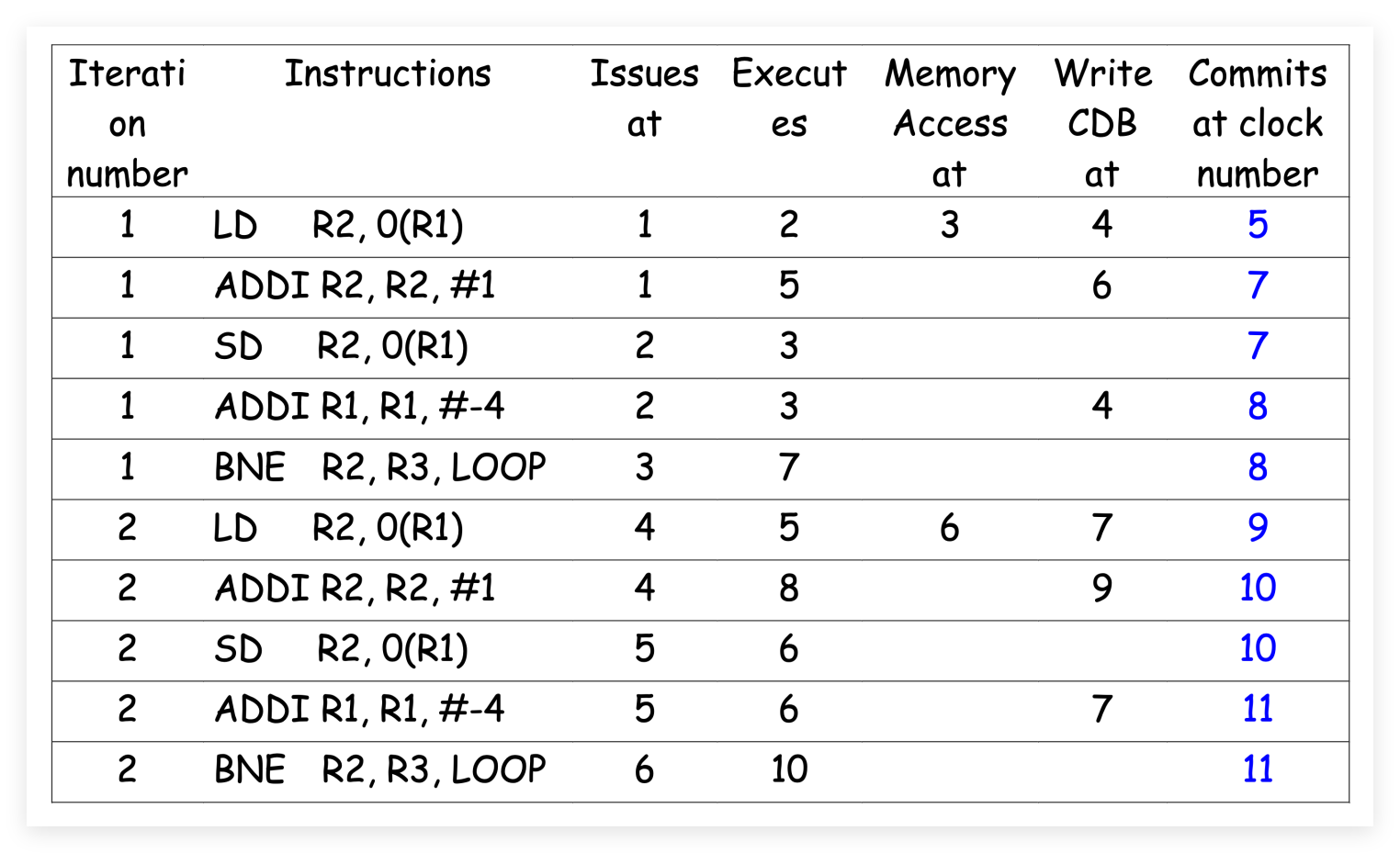This screenshot has height=853, width=1400.
Task: Click the 'Instructions' column header
Action: (x=387, y=73)
